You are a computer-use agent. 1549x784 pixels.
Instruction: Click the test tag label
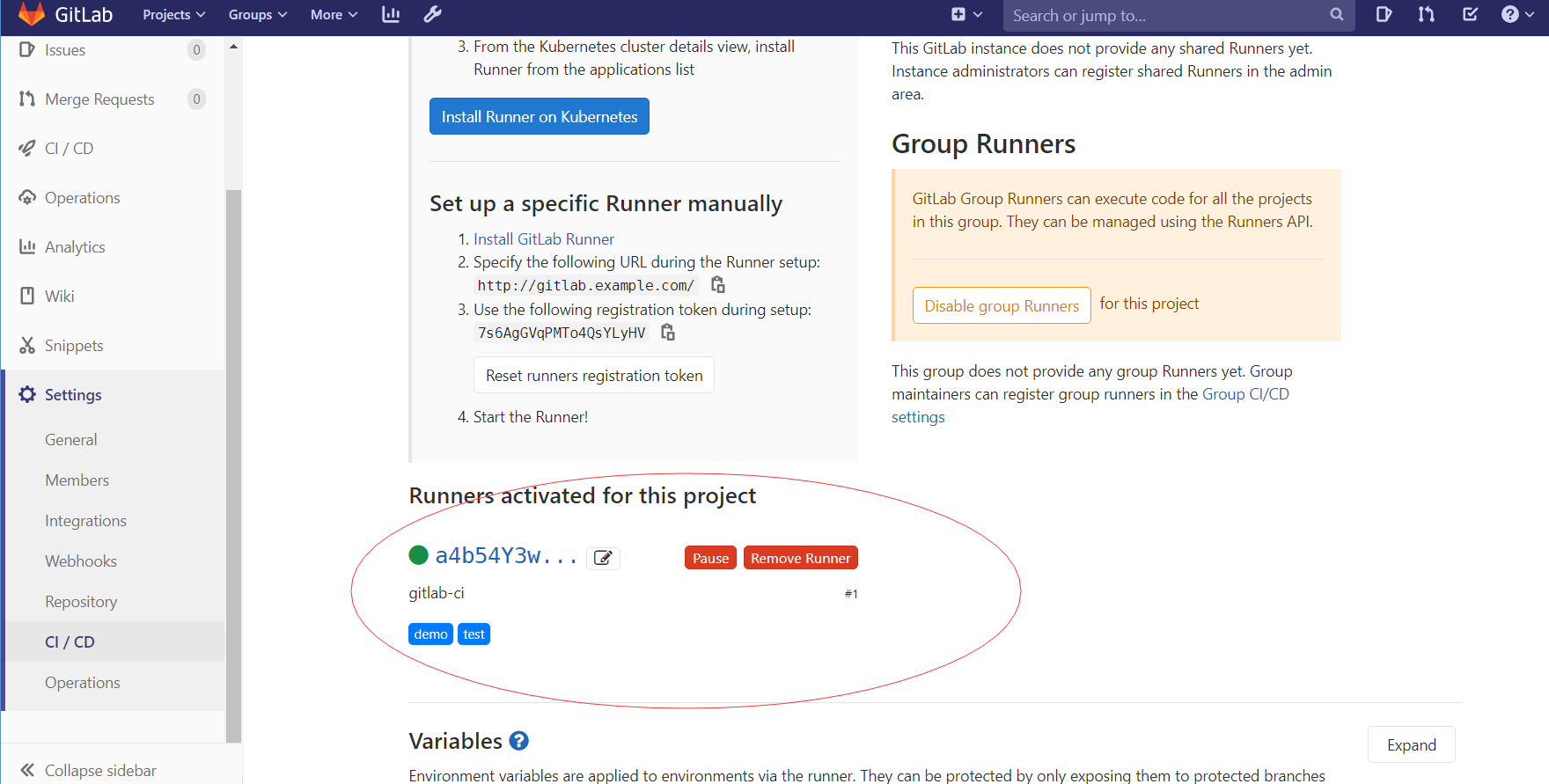click(x=474, y=634)
